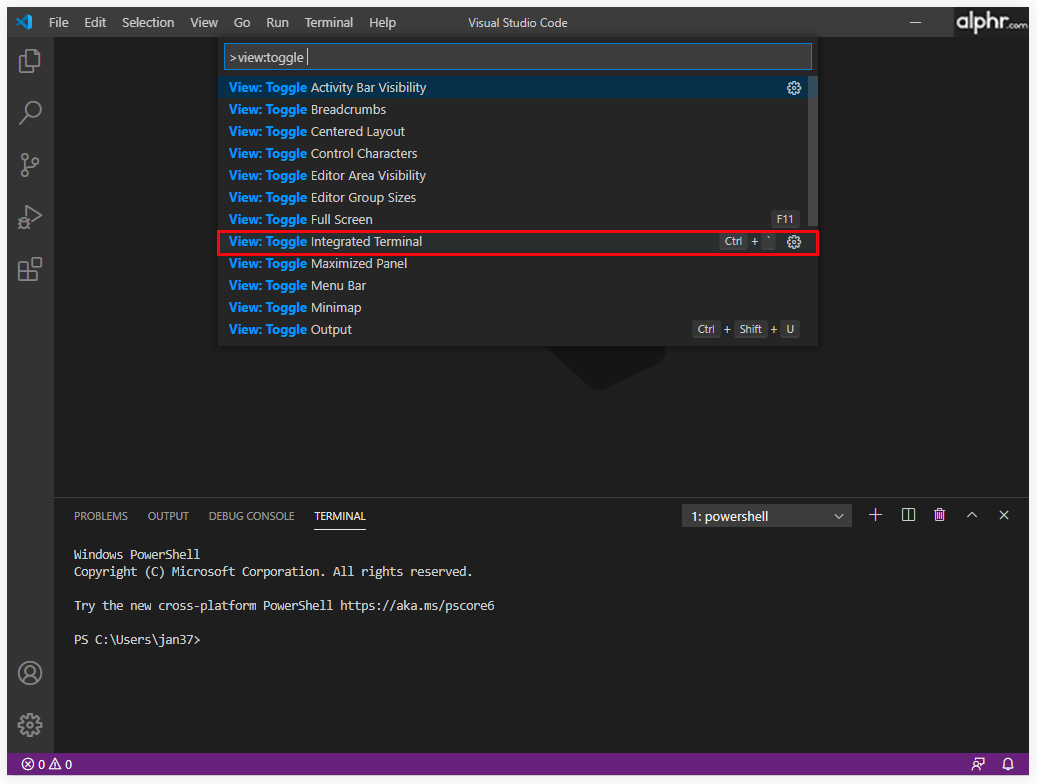
Task: Create a new terminal with plus icon
Action: coord(875,515)
